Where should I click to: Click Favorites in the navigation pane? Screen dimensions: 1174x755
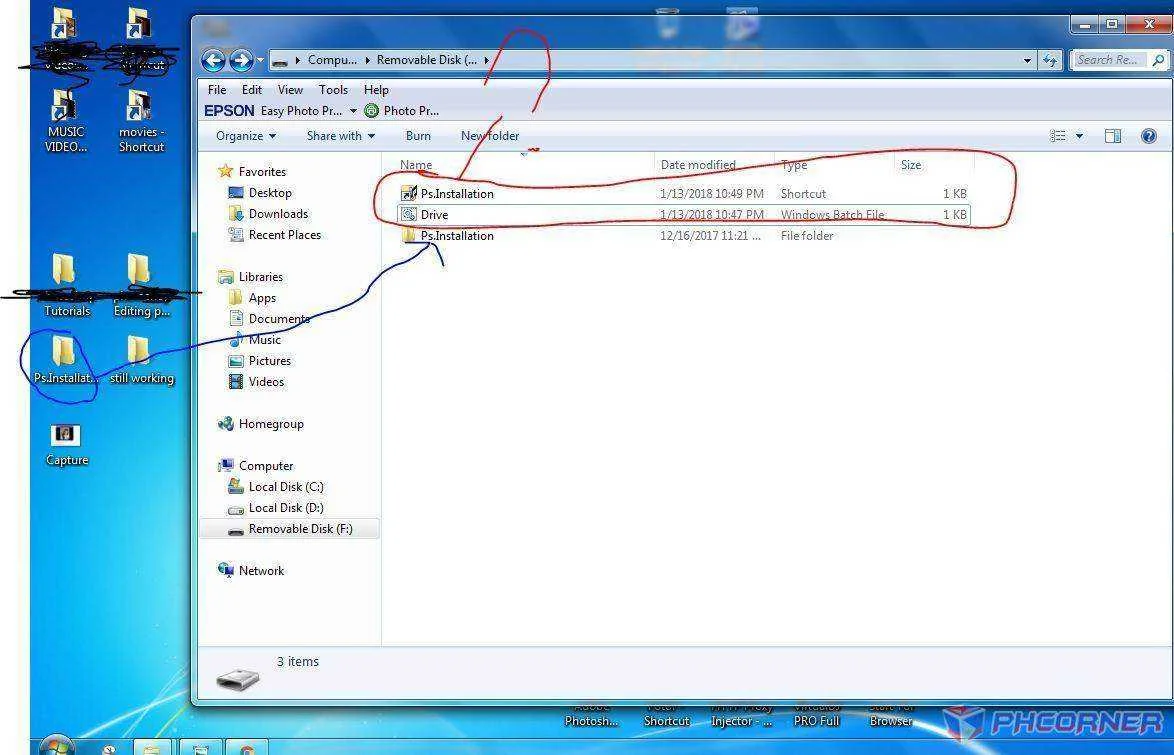tap(262, 172)
